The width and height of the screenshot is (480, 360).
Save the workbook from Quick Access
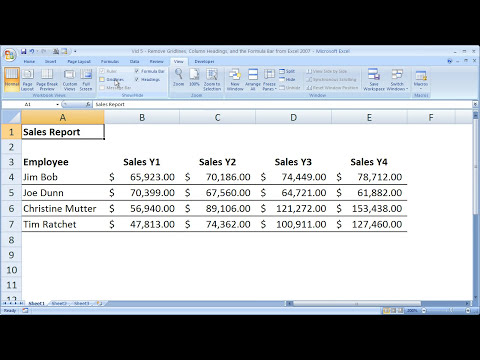[24, 51]
